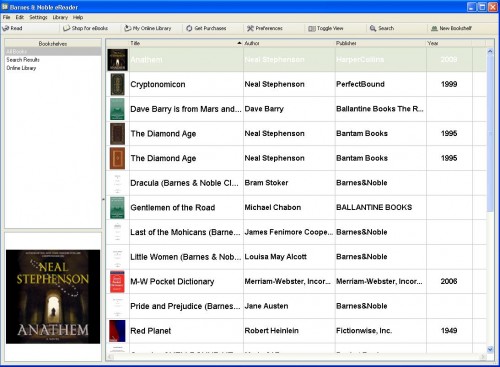Click the book list scroll up arrow
Image resolution: width=500 pixels, height=367 pixels.
[490, 52]
